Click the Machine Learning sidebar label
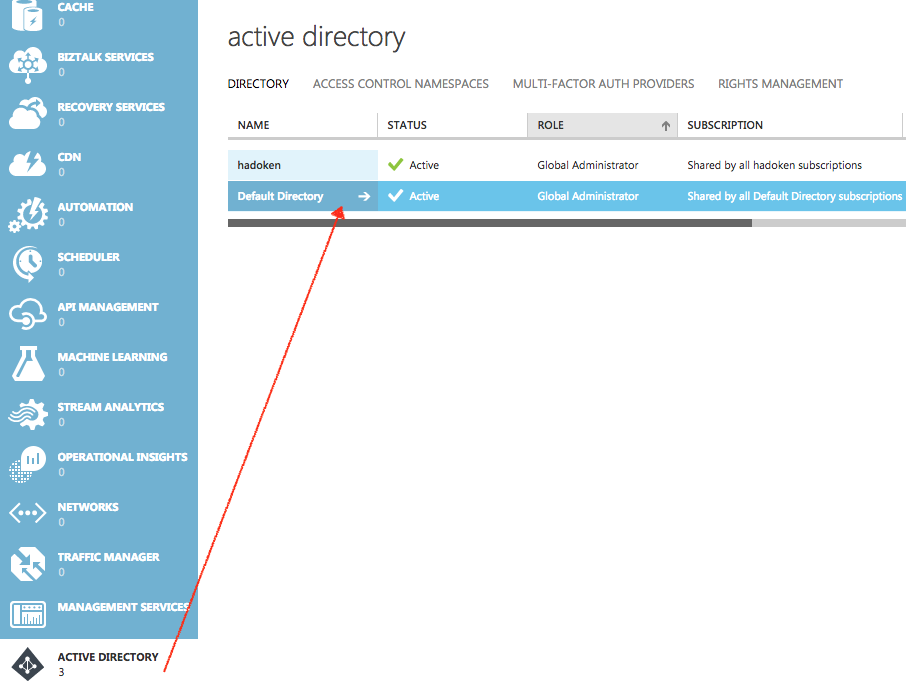Screen dimensions: 906x687 point(113,357)
